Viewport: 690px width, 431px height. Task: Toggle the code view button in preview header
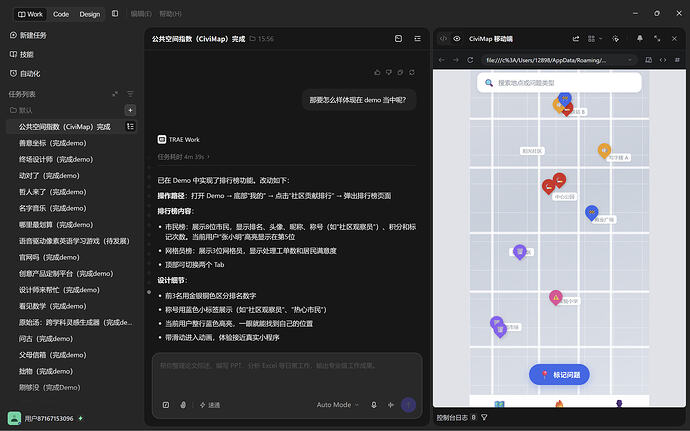[444, 39]
